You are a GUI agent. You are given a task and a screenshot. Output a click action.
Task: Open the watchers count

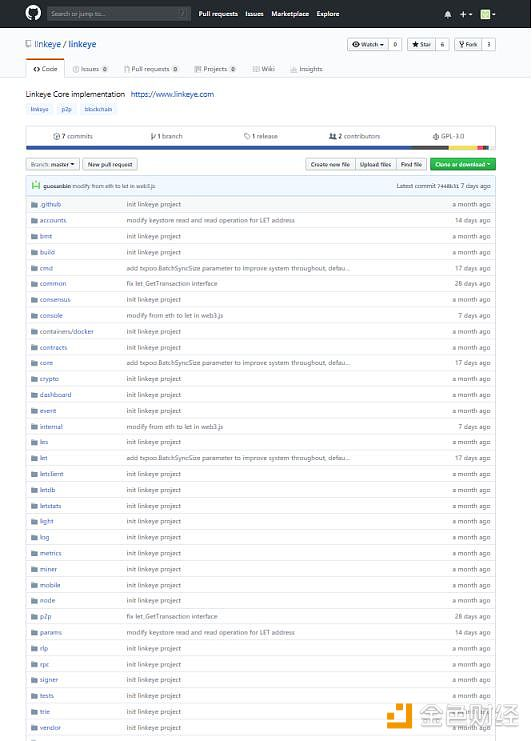click(395, 44)
